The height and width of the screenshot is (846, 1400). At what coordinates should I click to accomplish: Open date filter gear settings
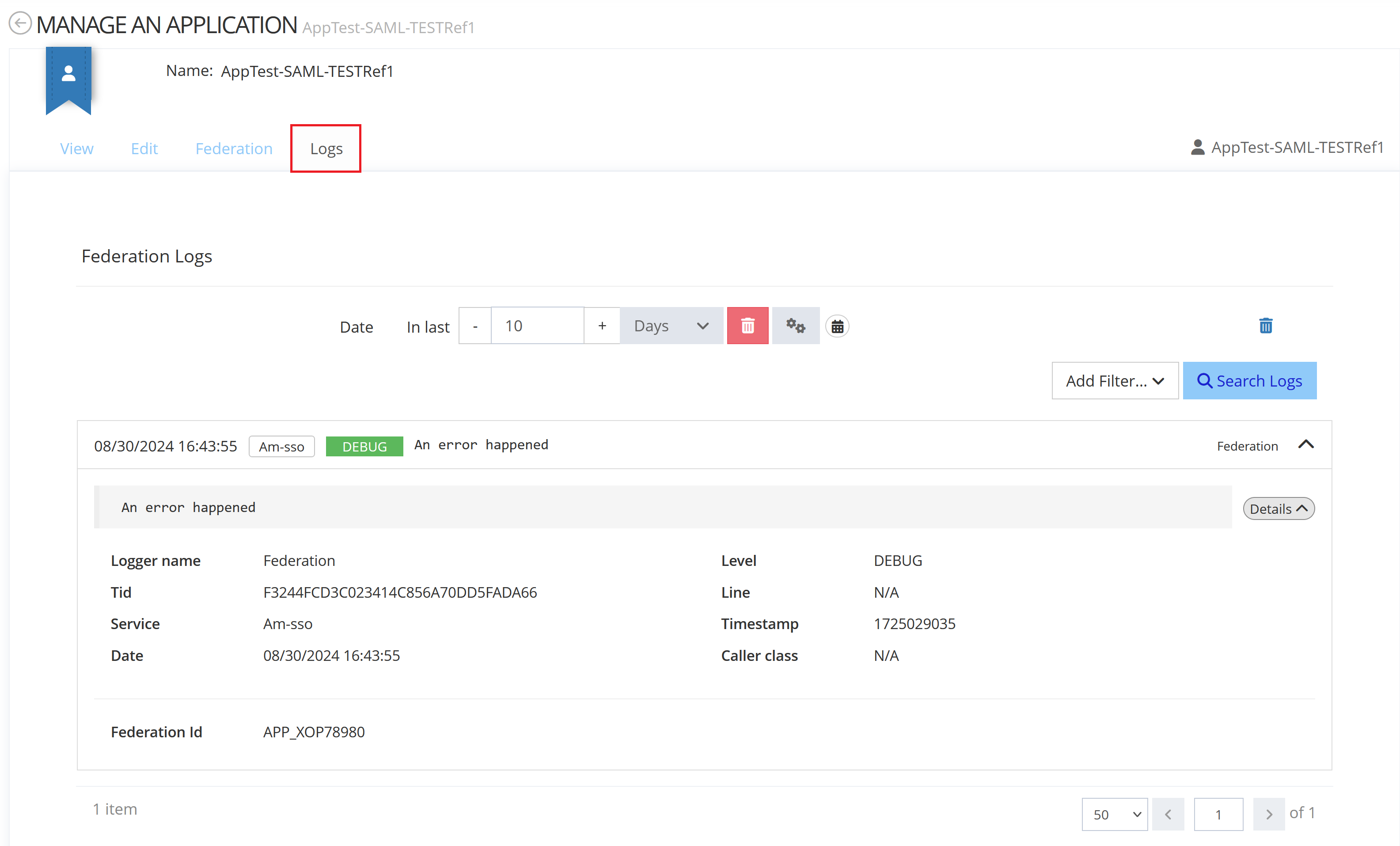[795, 326]
